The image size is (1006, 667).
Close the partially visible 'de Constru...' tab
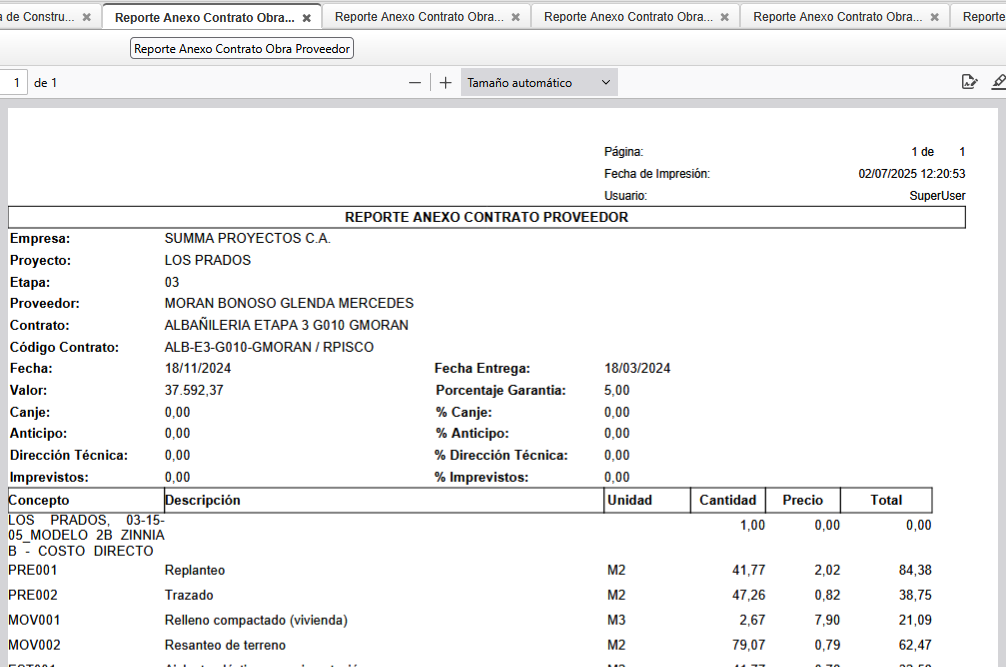86,18
